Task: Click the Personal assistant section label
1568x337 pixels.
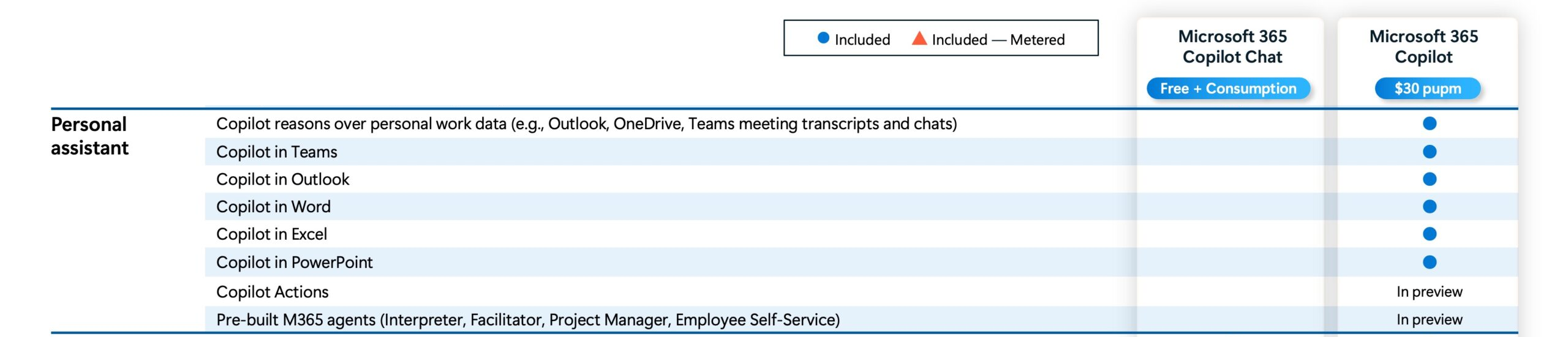Action: click(x=89, y=136)
